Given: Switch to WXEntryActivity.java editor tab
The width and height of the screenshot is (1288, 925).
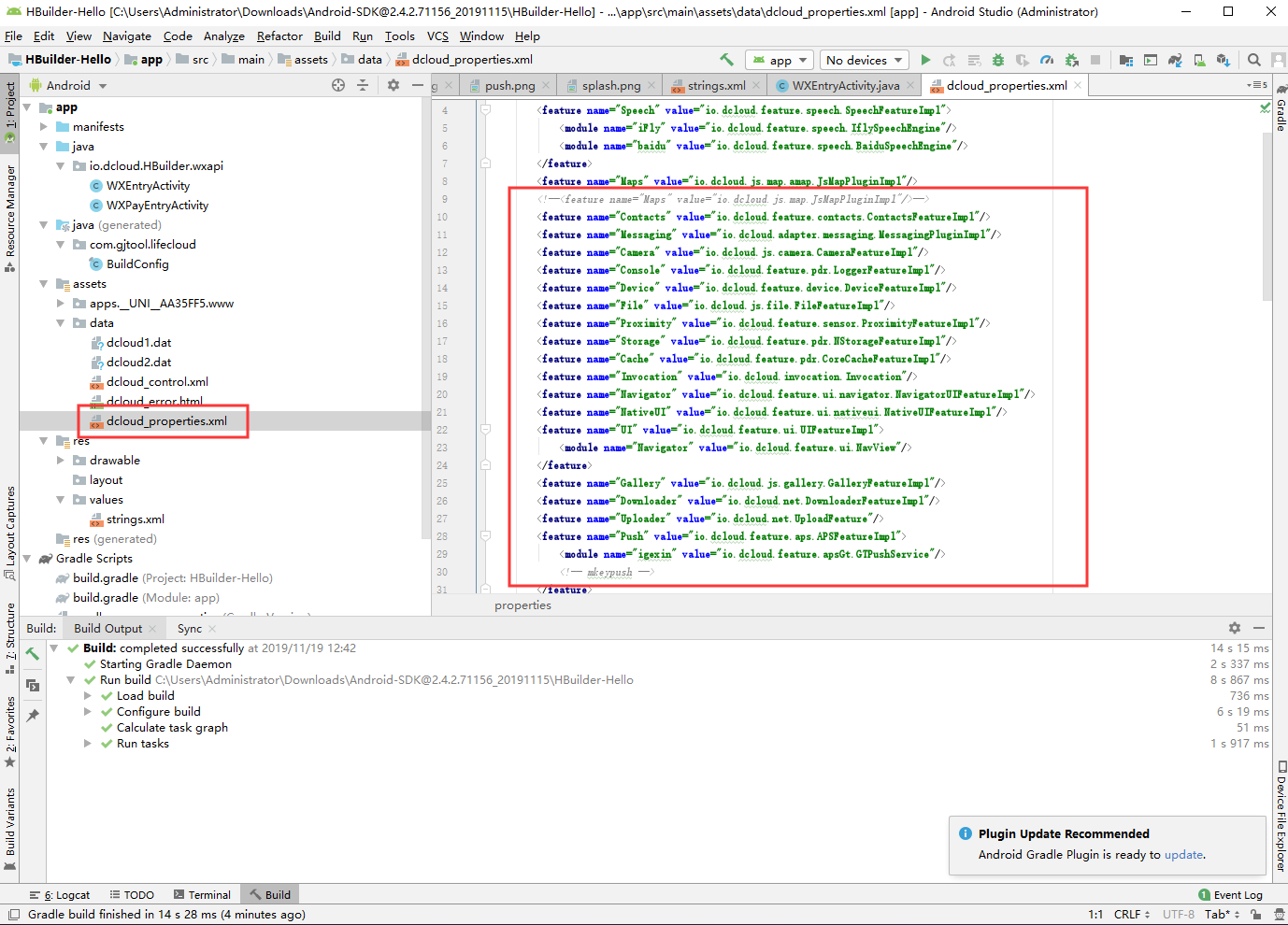Looking at the screenshot, I should coord(845,85).
